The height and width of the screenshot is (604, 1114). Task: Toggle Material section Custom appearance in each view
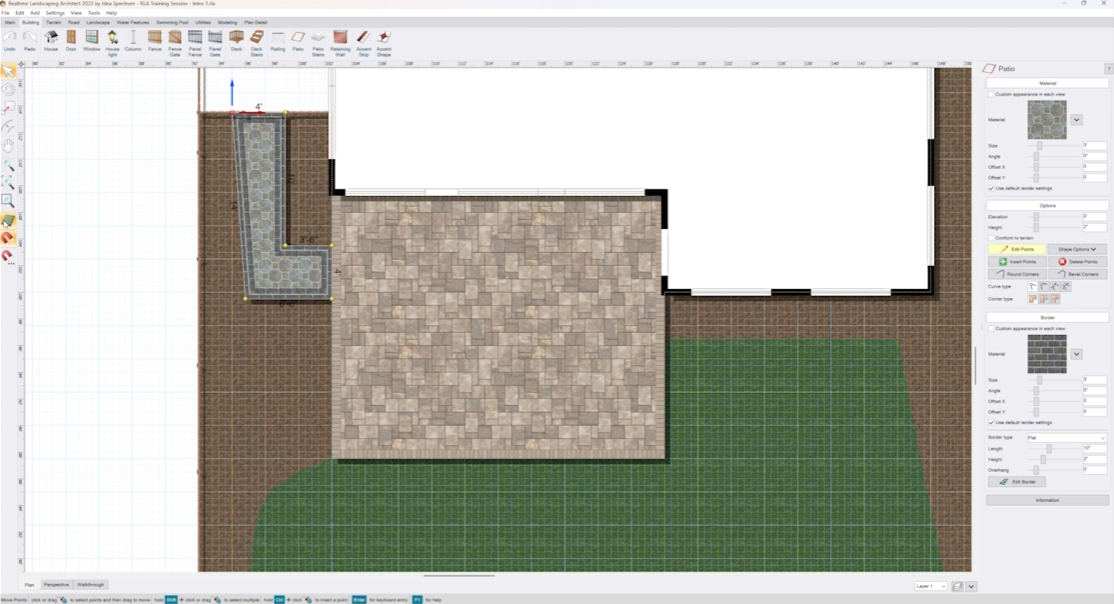[992, 95]
